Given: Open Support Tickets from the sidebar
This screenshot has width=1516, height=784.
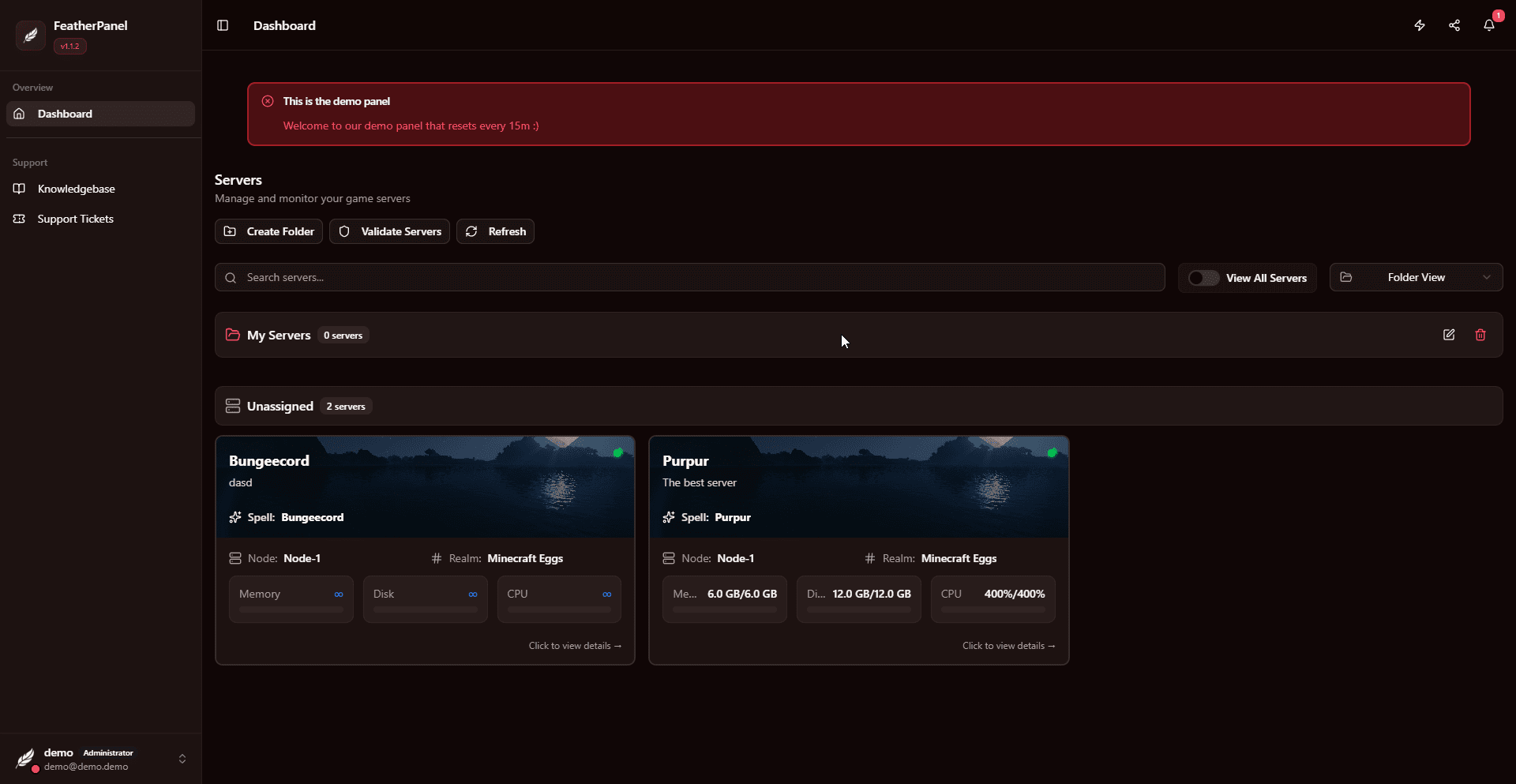Looking at the screenshot, I should (x=76, y=219).
